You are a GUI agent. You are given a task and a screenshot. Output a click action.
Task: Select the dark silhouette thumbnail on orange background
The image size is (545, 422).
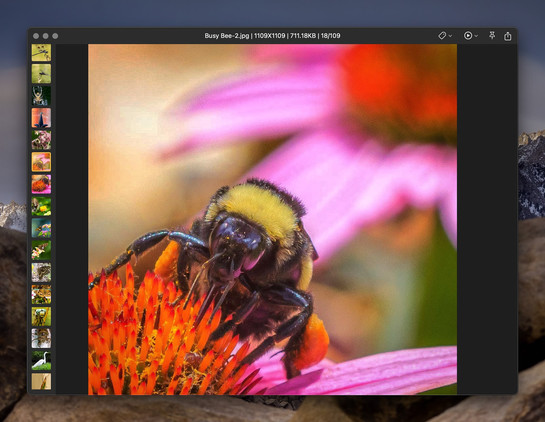[x=41, y=118]
